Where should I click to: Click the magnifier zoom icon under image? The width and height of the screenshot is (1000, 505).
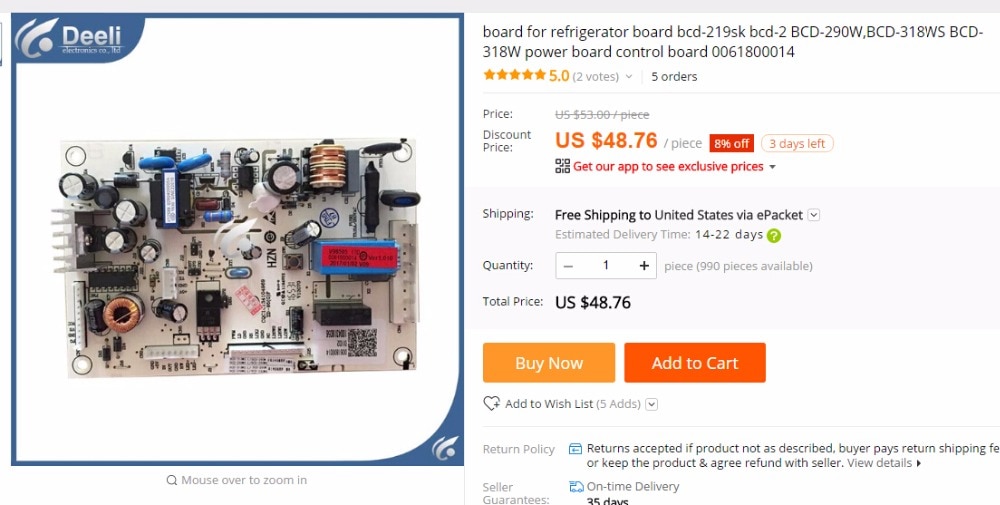pyautogui.click(x=172, y=480)
